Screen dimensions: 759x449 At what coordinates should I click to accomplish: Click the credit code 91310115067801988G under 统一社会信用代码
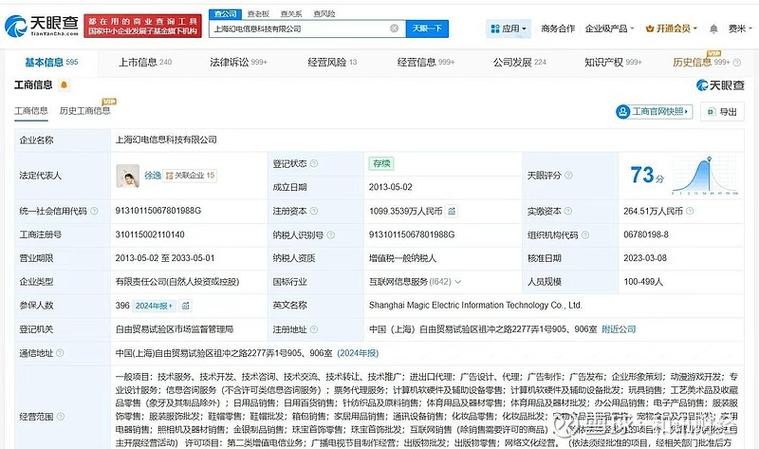pos(158,211)
